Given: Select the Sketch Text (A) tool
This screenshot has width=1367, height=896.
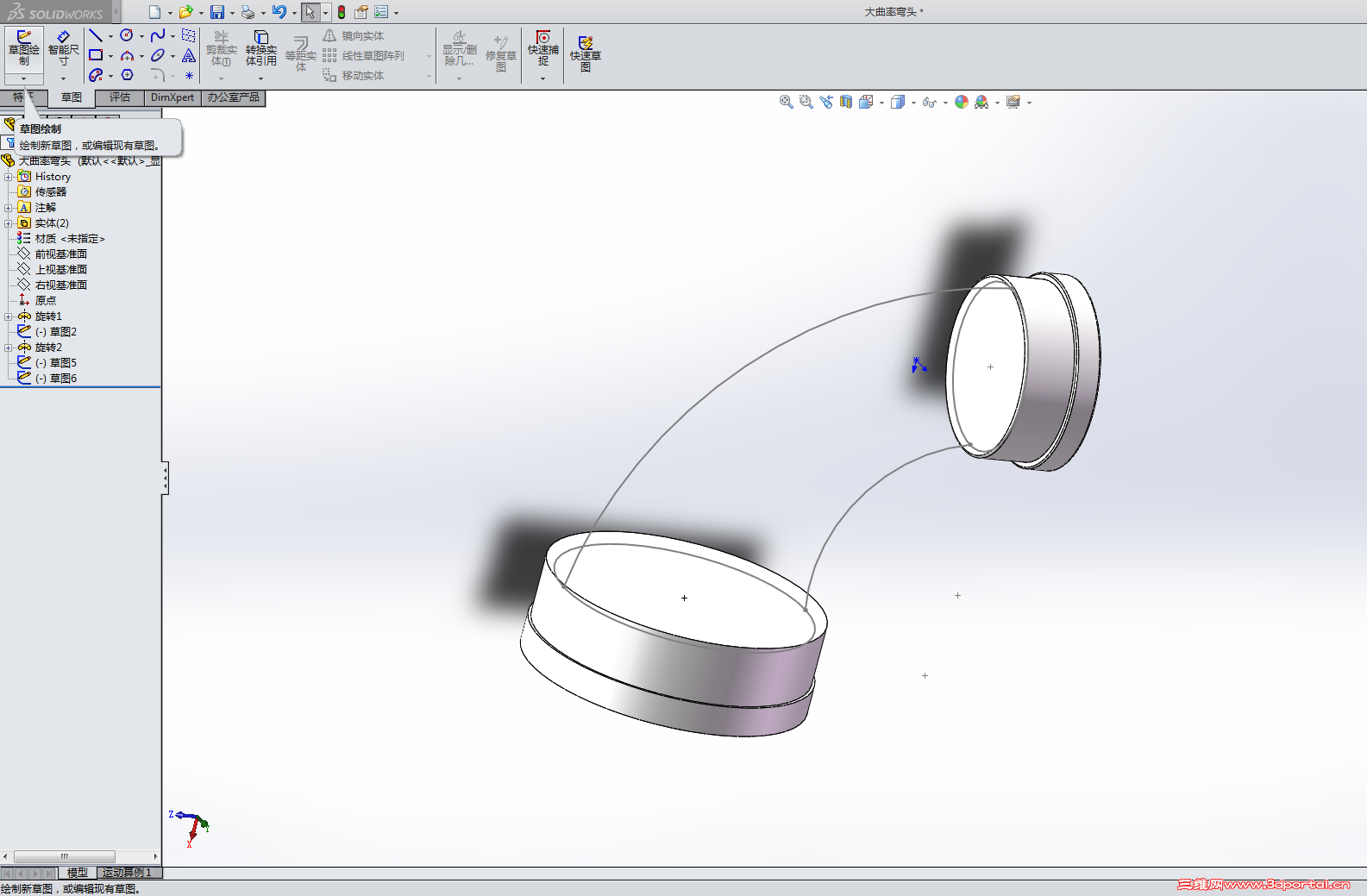Looking at the screenshot, I should click(x=189, y=55).
